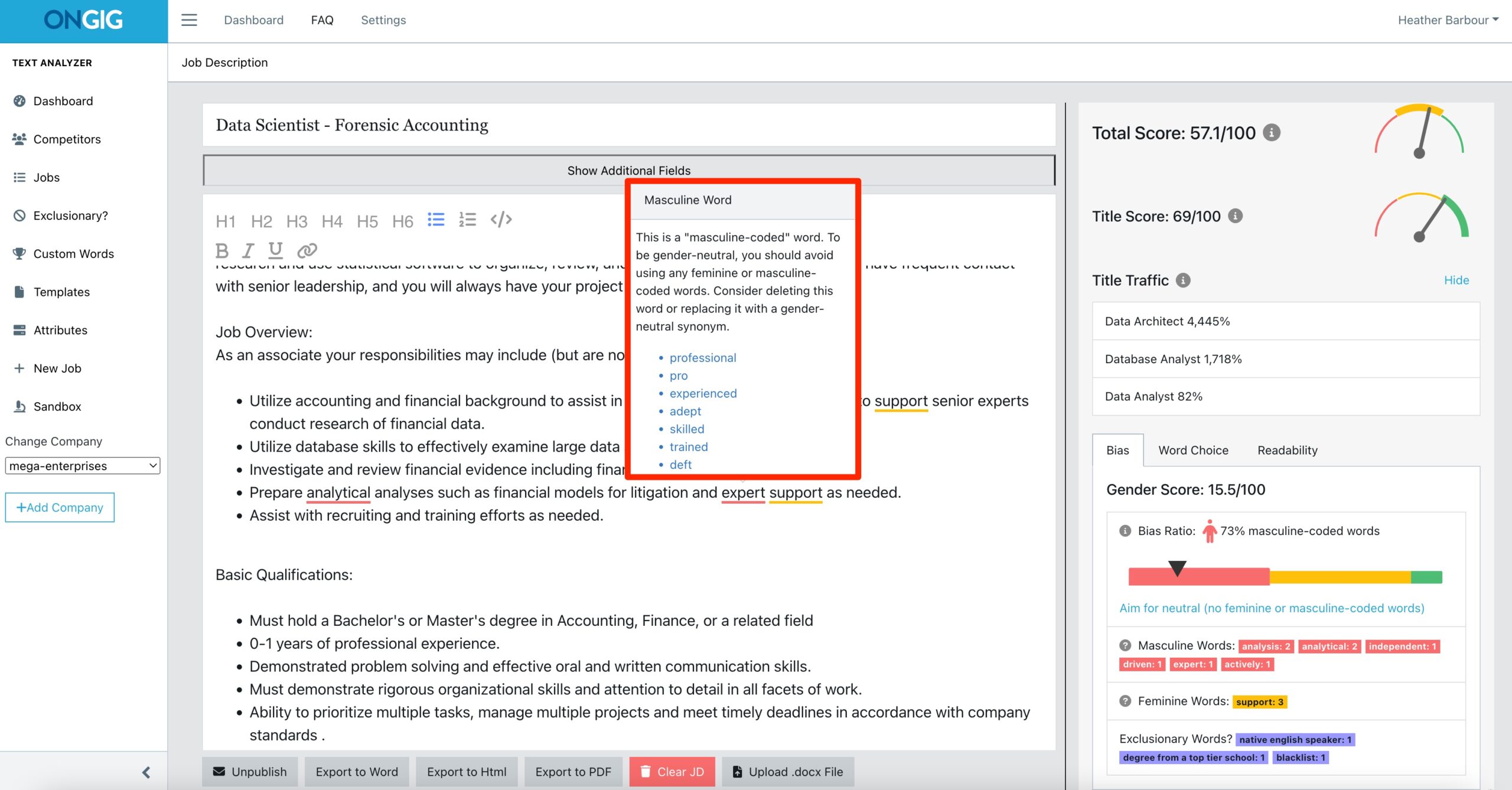1512x790 pixels.
Task: Click the bulleted list icon
Action: pos(436,219)
